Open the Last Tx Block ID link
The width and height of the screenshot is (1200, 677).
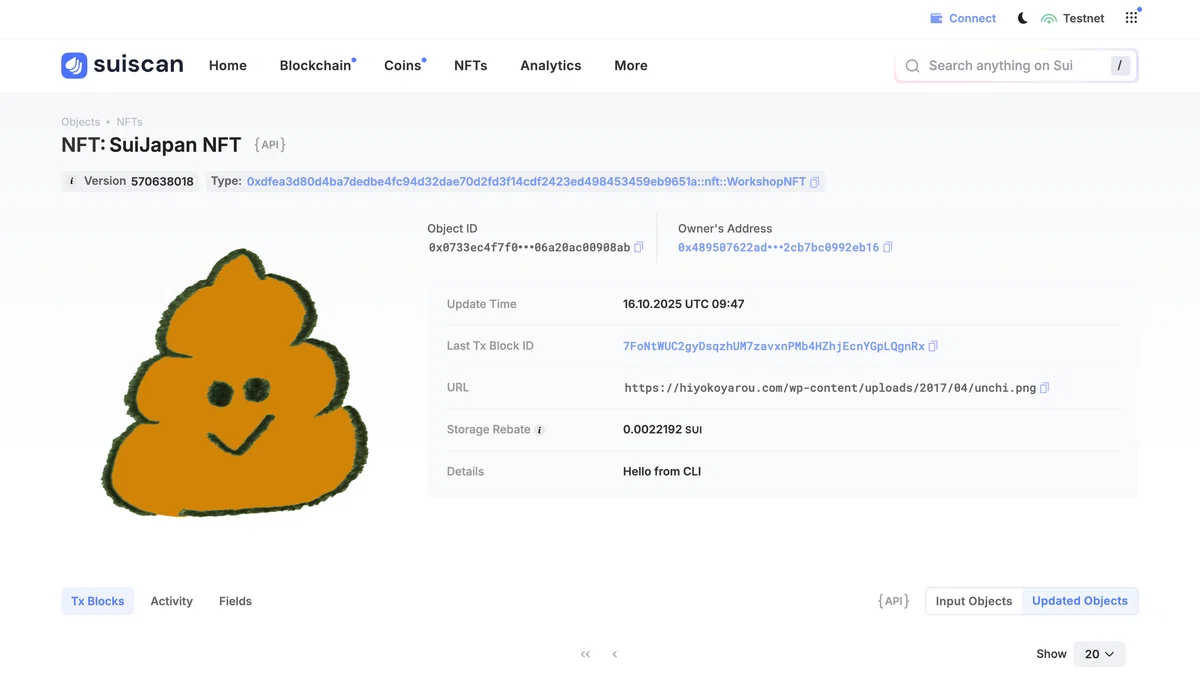point(774,346)
